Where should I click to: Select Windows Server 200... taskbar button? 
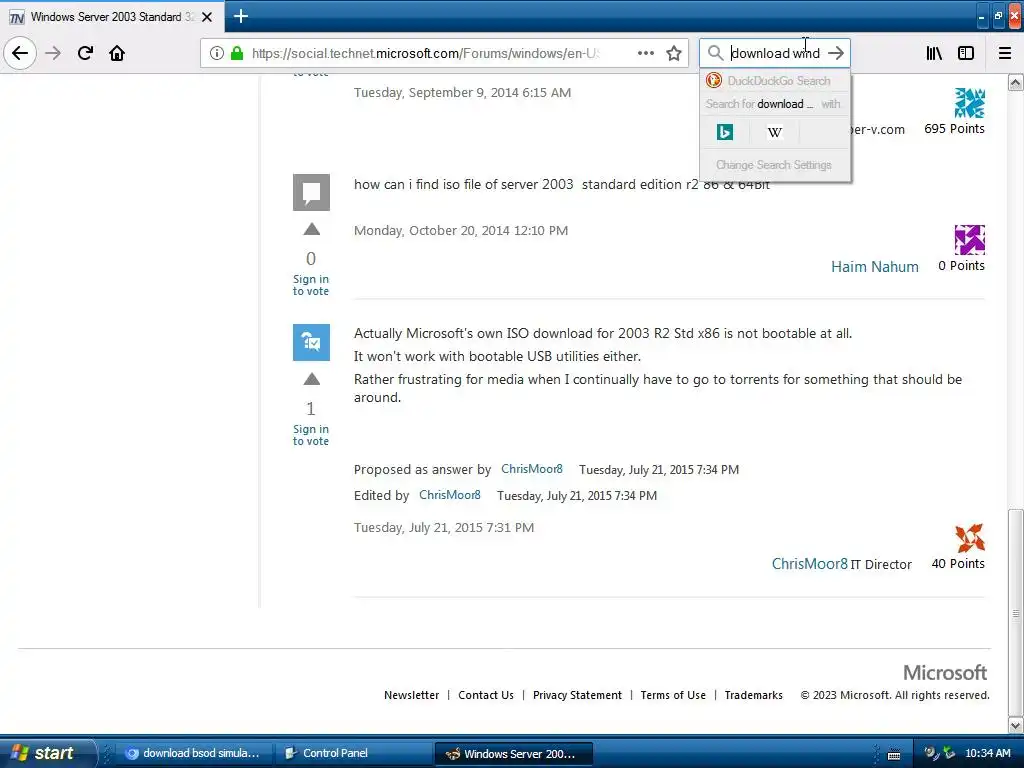[x=514, y=753]
